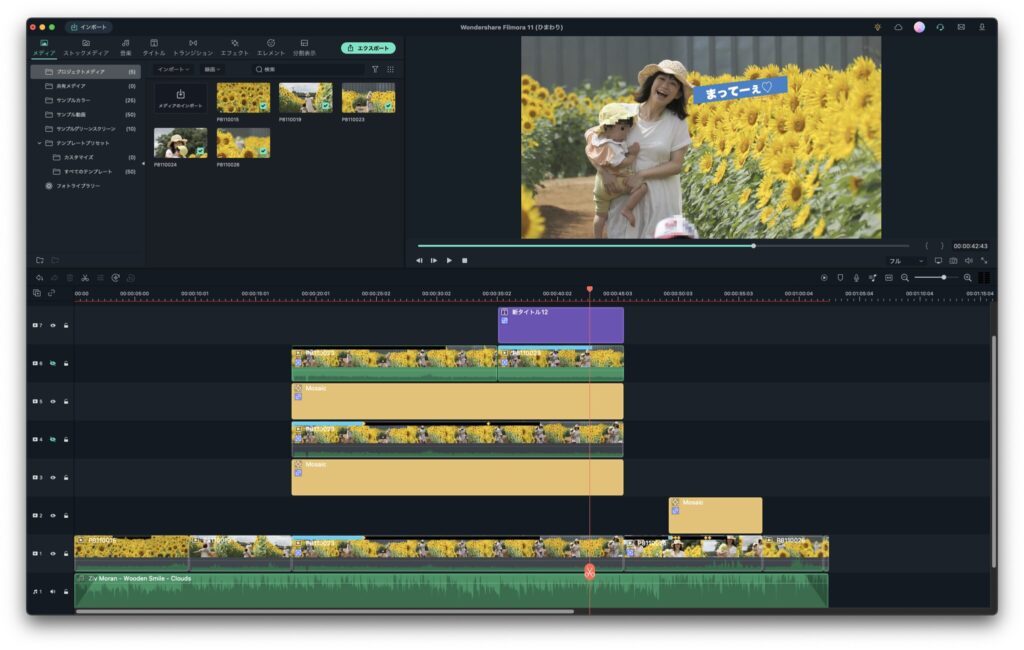Screen dimensions: 1024x650
Task: Click the scissors split tool in timeline toolbar
Action: (x=85, y=277)
